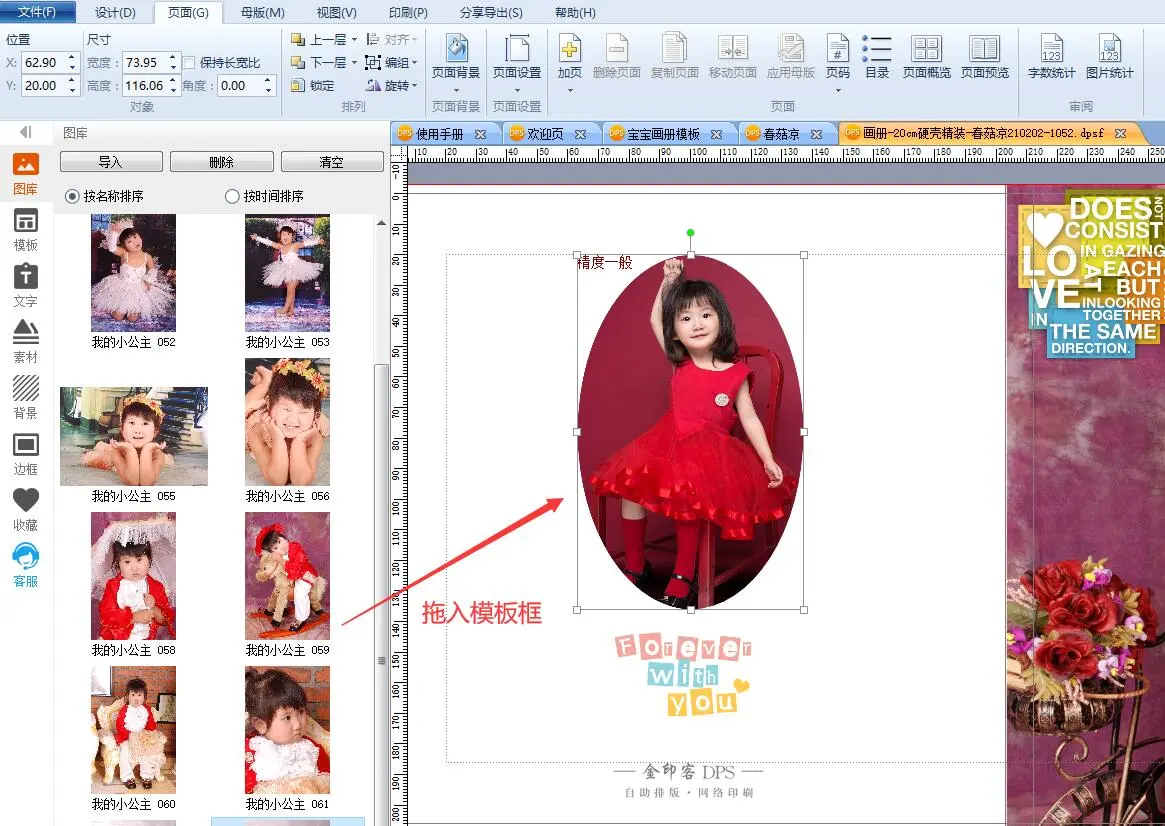Open 客服 customer service in sidebar
The image size is (1165, 826).
26,565
